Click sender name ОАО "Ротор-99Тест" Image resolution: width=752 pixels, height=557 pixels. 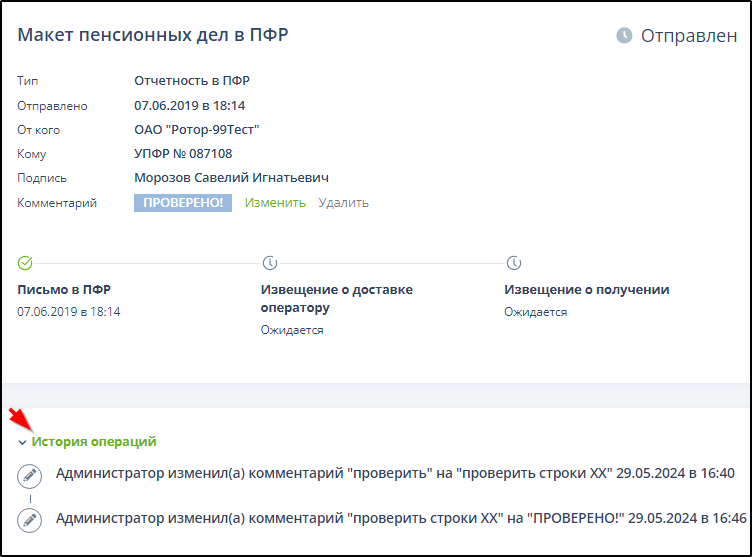[197, 130]
